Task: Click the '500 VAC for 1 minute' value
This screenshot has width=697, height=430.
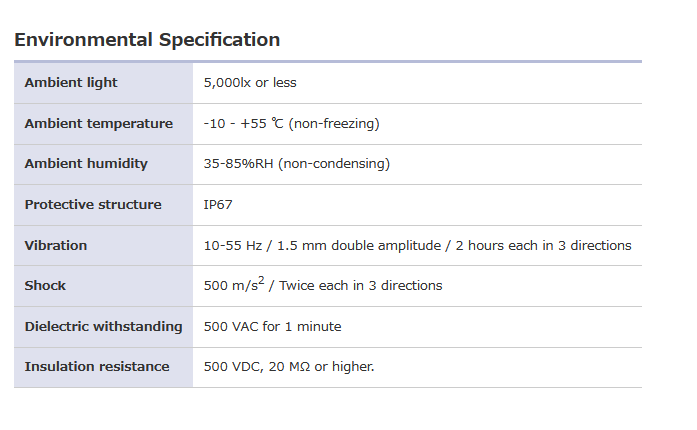Action: [x=272, y=327]
